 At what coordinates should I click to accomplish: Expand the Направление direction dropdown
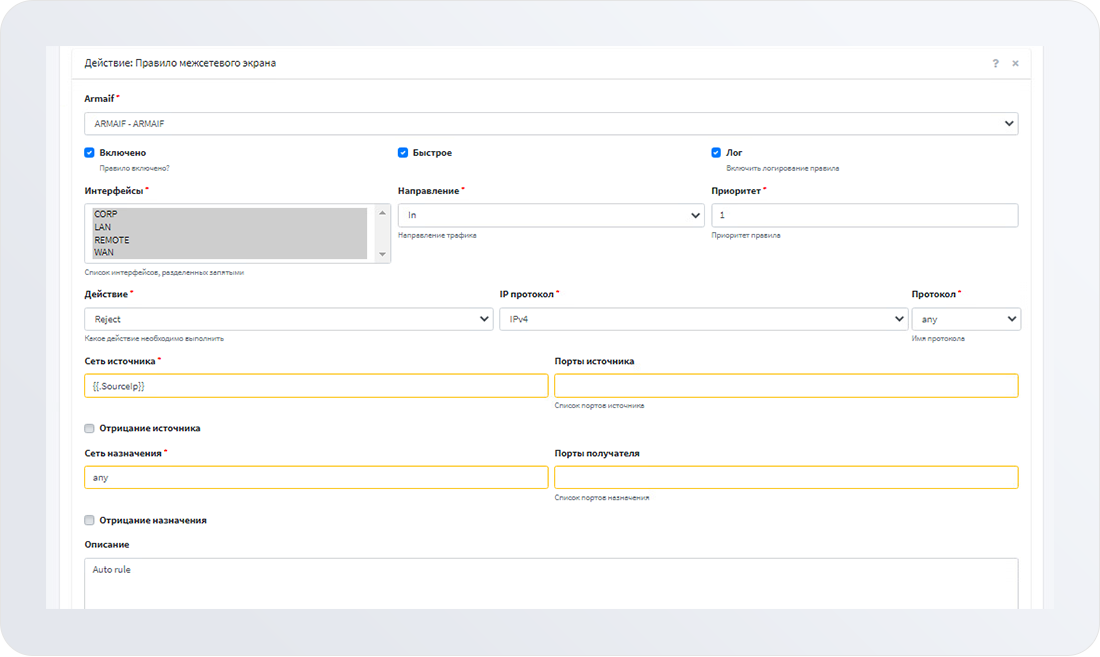point(551,215)
